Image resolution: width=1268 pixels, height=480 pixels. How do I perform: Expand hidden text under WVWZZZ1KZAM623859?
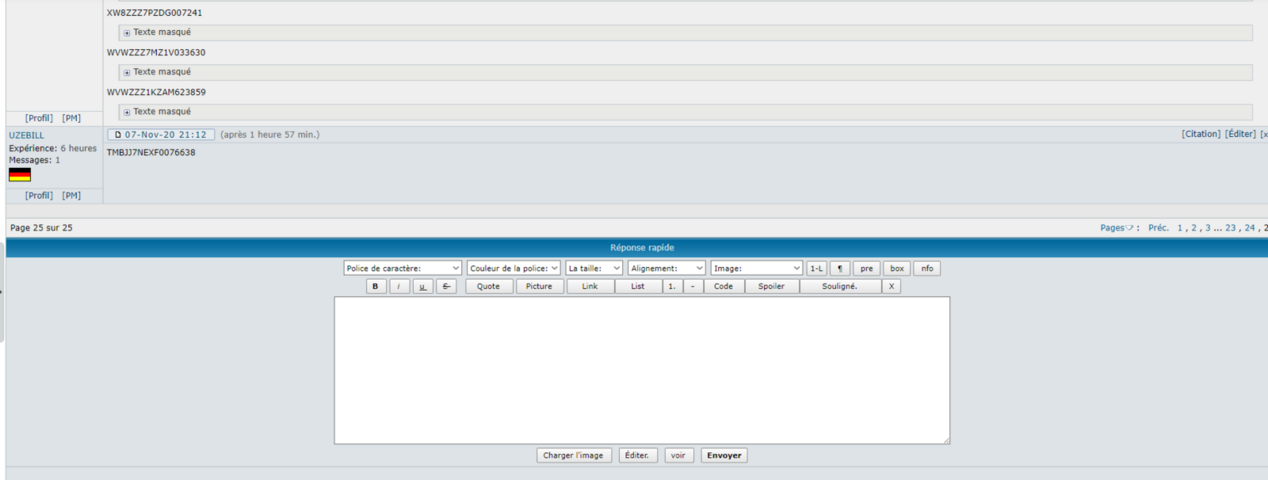point(127,112)
